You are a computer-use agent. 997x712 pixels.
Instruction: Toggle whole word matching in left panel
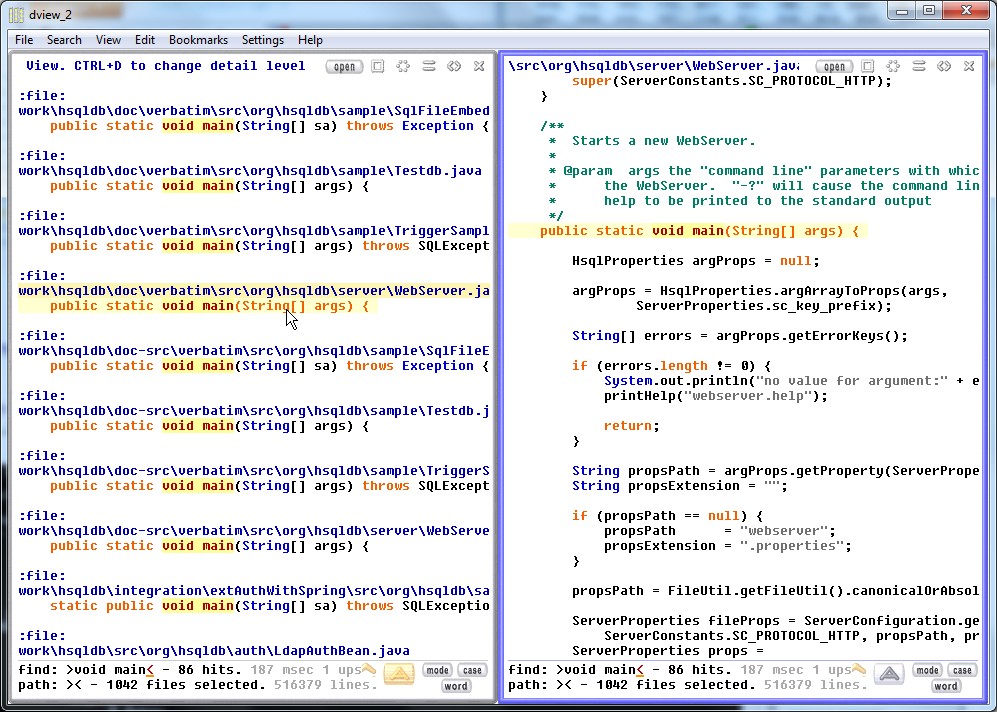tap(456, 686)
